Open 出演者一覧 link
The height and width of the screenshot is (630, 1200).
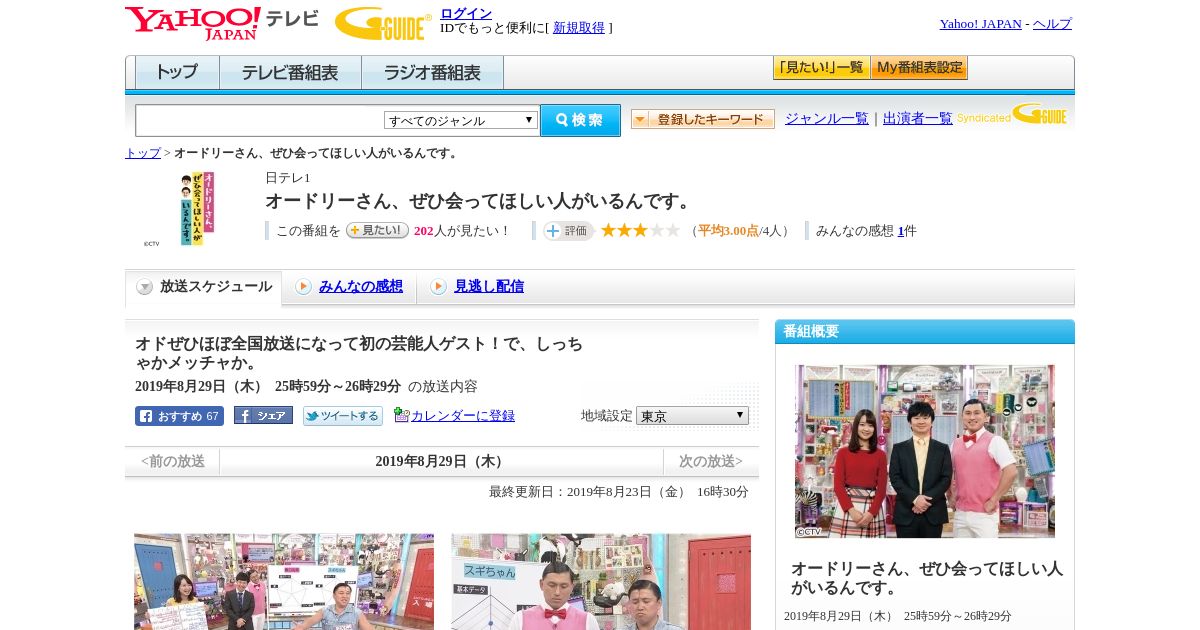(x=917, y=118)
